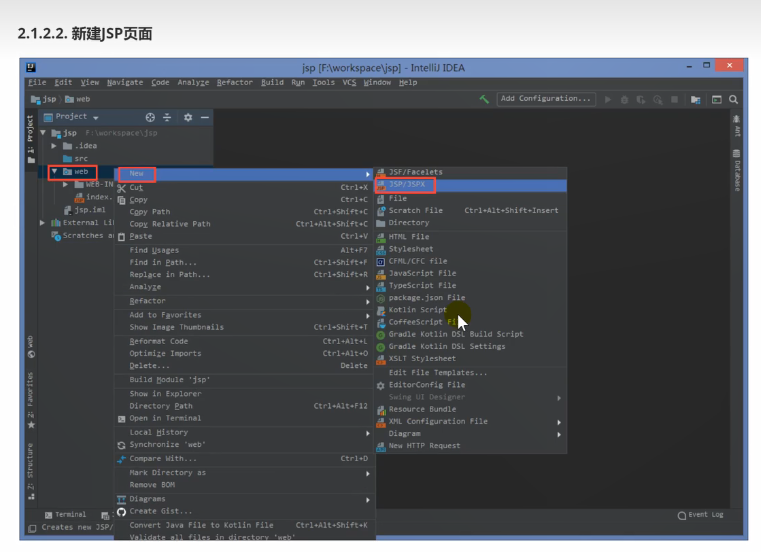
Task: Click Add Configuration button
Action: pyautogui.click(x=546, y=99)
